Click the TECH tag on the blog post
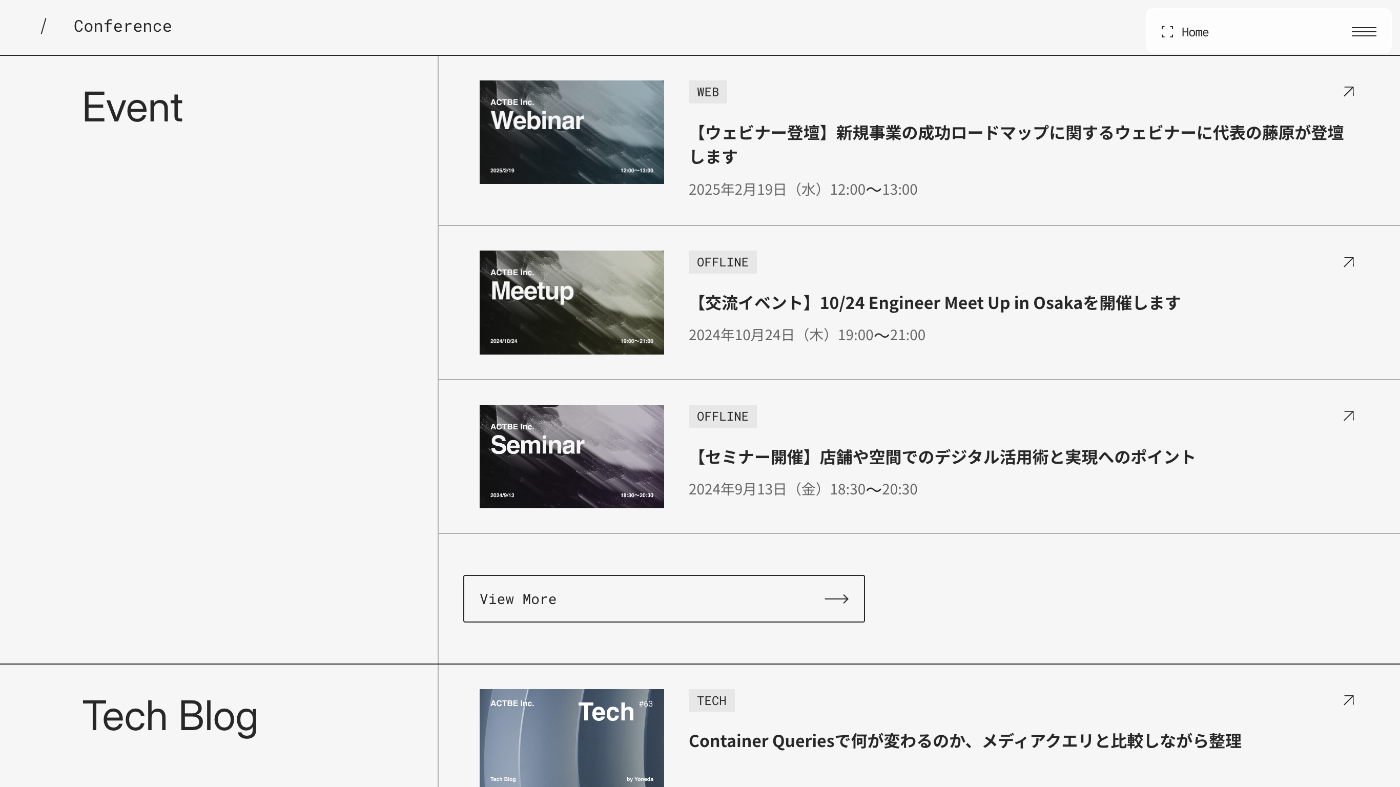The image size is (1400, 787). (712, 701)
